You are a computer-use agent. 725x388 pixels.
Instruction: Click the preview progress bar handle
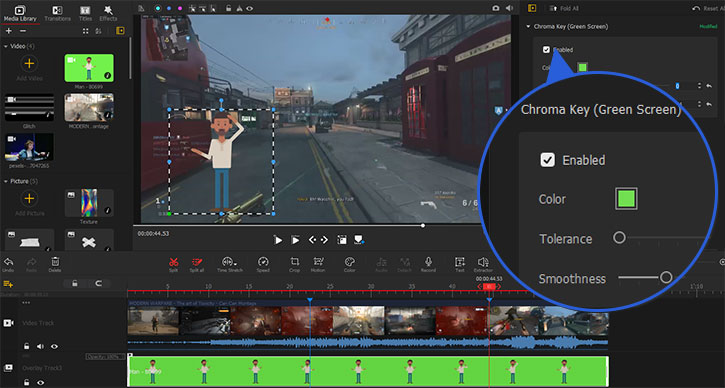(x=423, y=226)
